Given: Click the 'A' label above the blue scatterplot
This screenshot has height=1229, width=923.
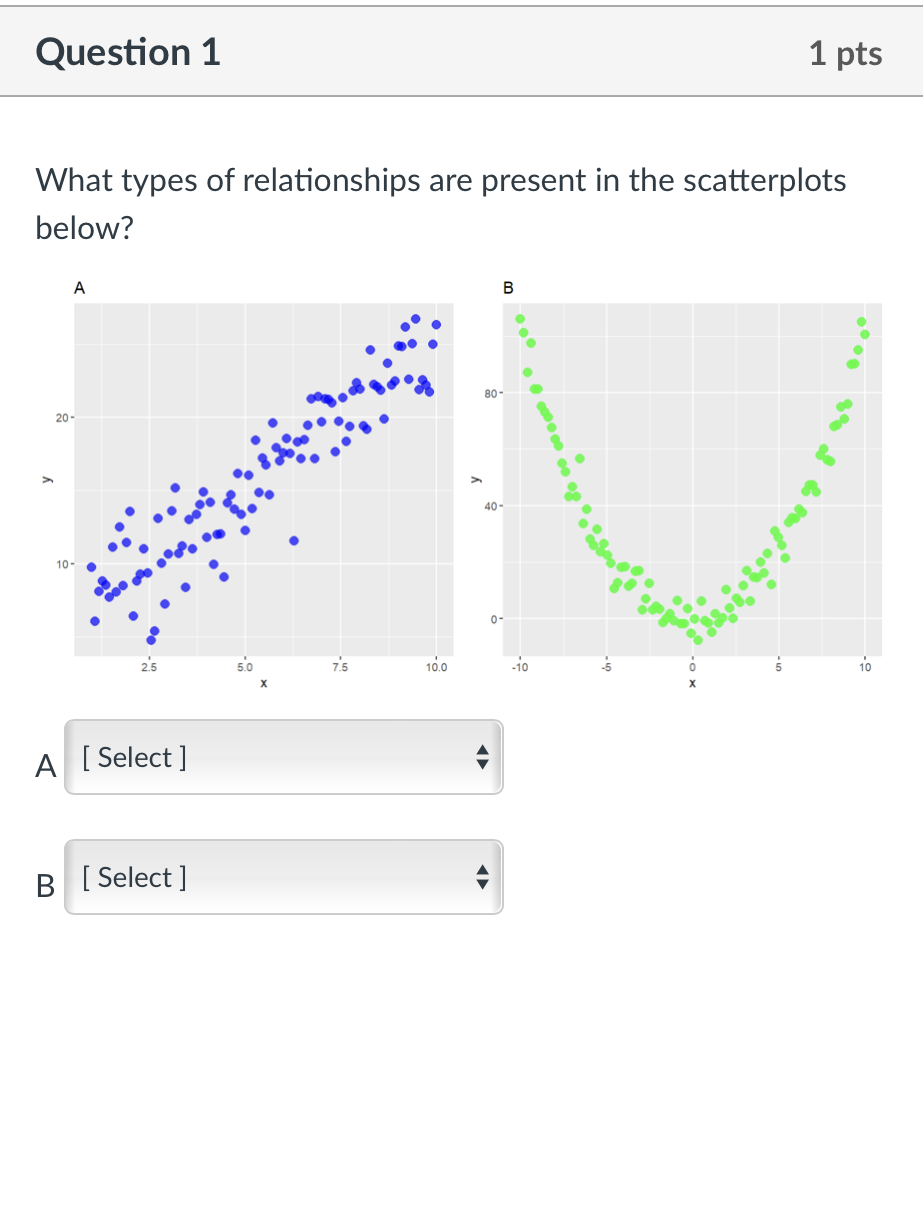Looking at the screenshot, I should 78,287.
